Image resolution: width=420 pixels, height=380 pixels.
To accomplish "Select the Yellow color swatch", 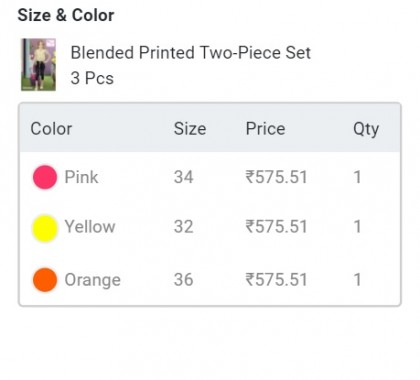I will [45, 228].
